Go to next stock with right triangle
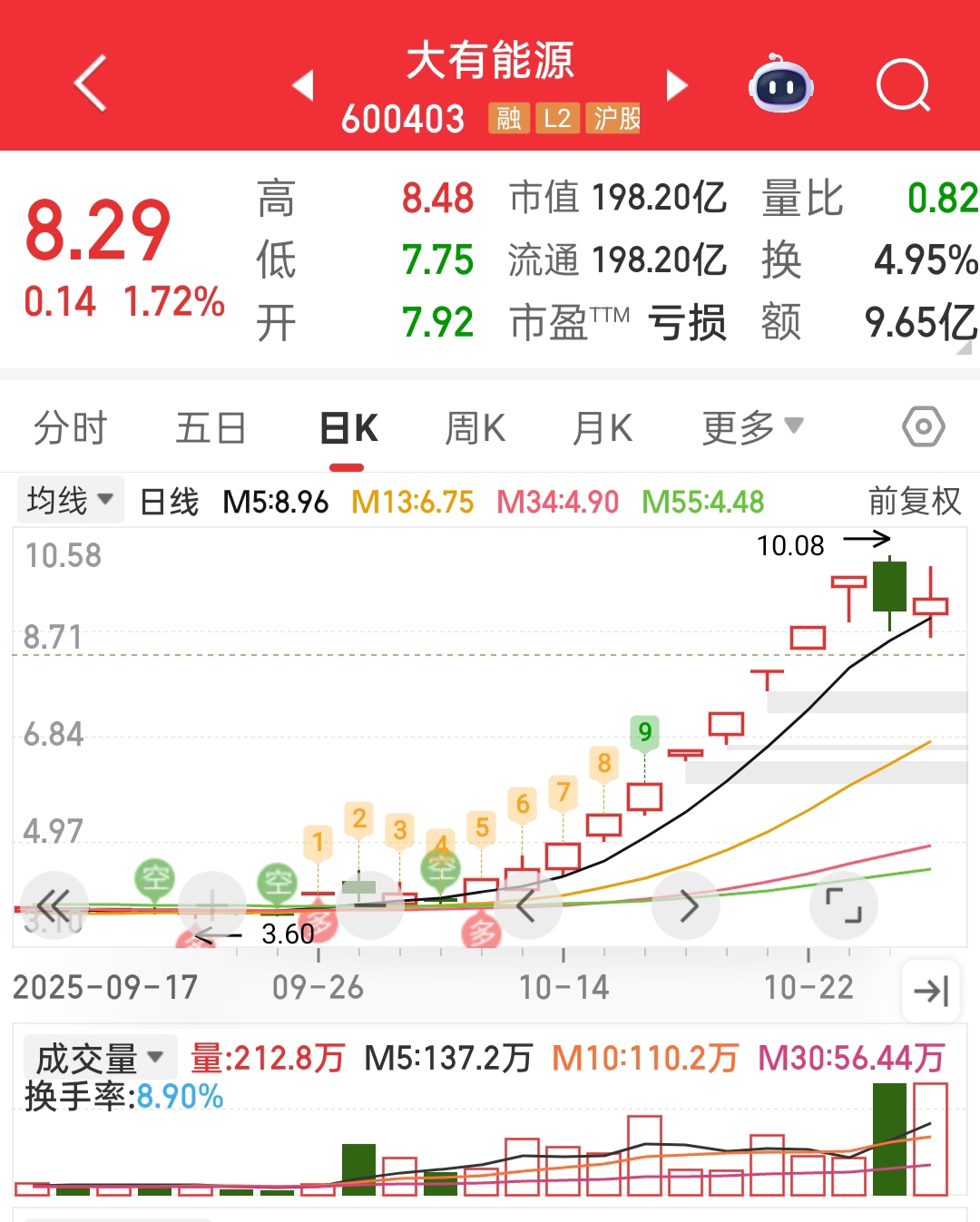Viewport: 980px width, 1222px height. point(677,85)
